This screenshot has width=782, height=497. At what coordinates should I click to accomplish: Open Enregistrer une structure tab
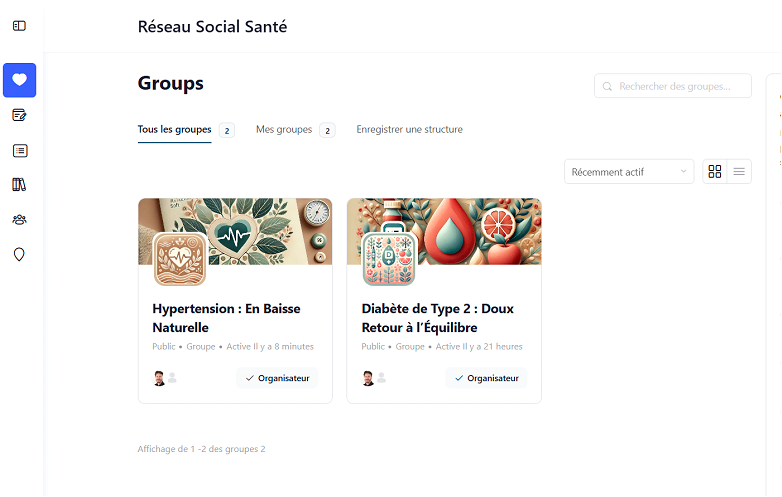(x=409, y=130)
